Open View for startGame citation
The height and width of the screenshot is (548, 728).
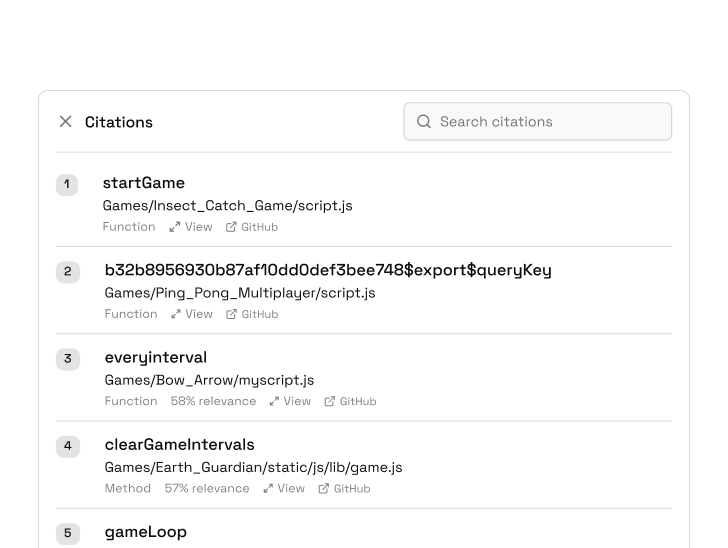[x=191, y=227]
